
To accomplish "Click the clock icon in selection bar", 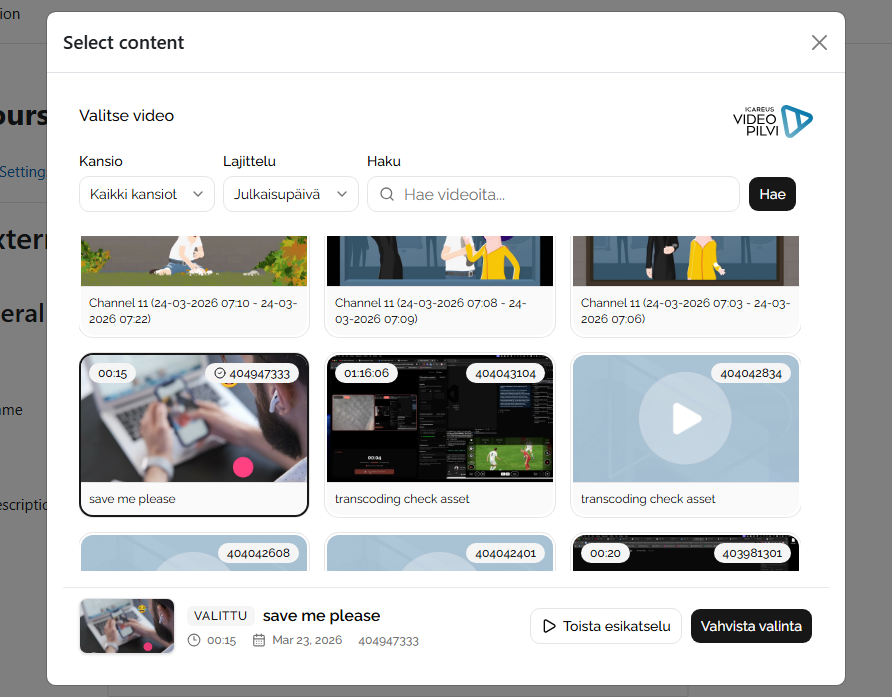I will tap(194, 641).
